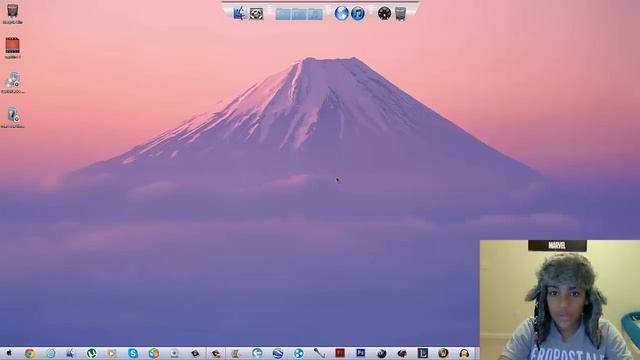
Task: Open the blue globe browser icon in top dock
Action: click(x=342, y=13)
